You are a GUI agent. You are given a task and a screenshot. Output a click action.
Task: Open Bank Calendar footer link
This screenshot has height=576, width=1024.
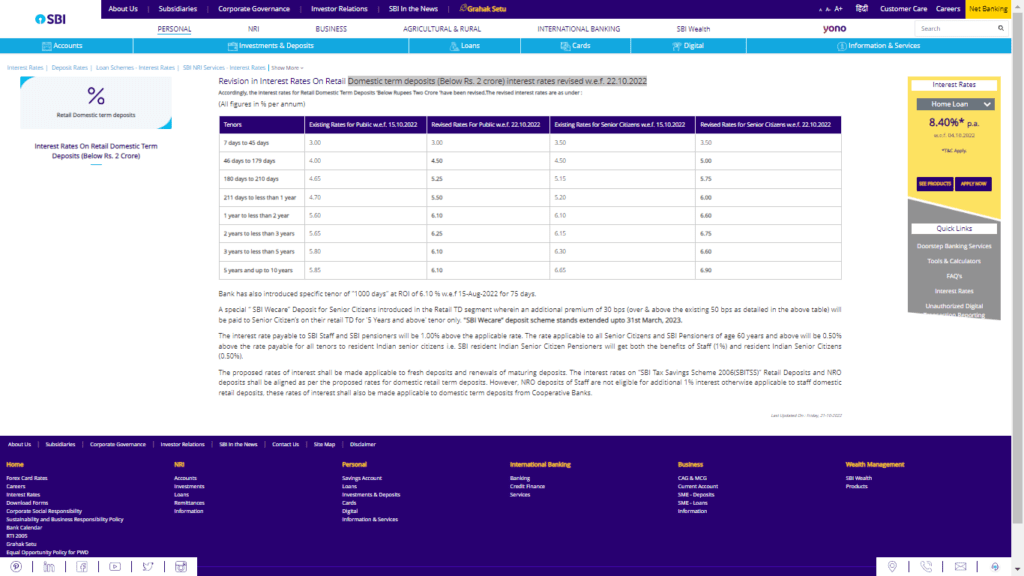click(x=24, y=528)
